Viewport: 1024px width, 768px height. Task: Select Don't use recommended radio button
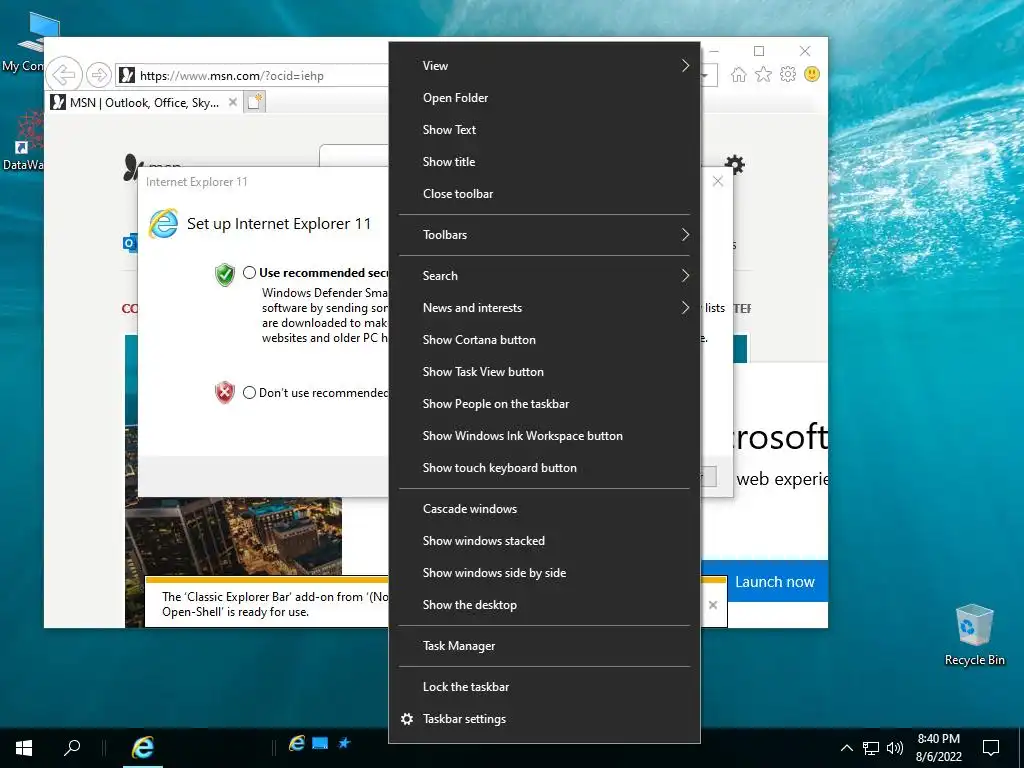(x=249, y=392)
